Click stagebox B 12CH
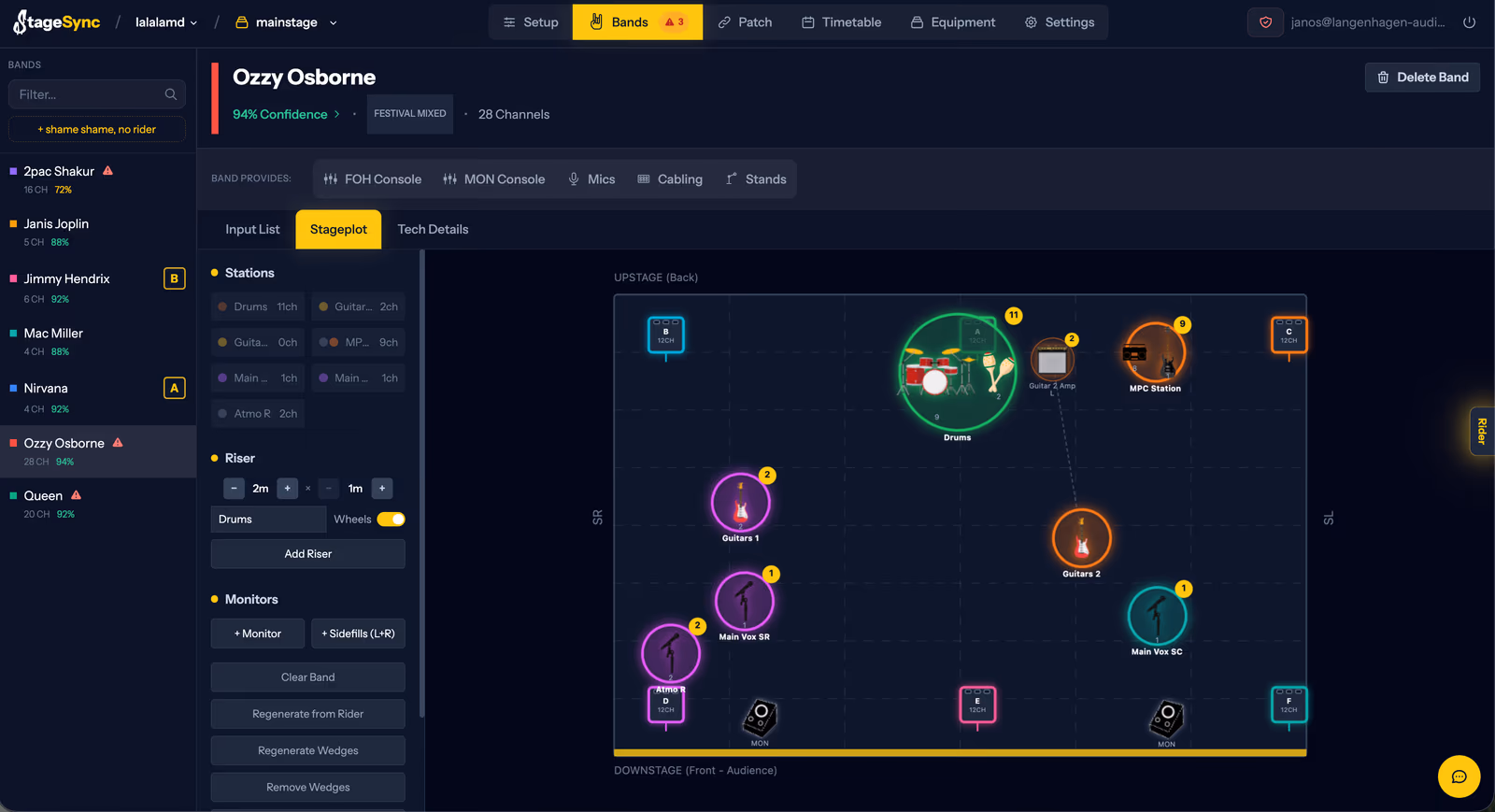Image resolution: width=1495 pixels, height=812 pixels. 666,335
